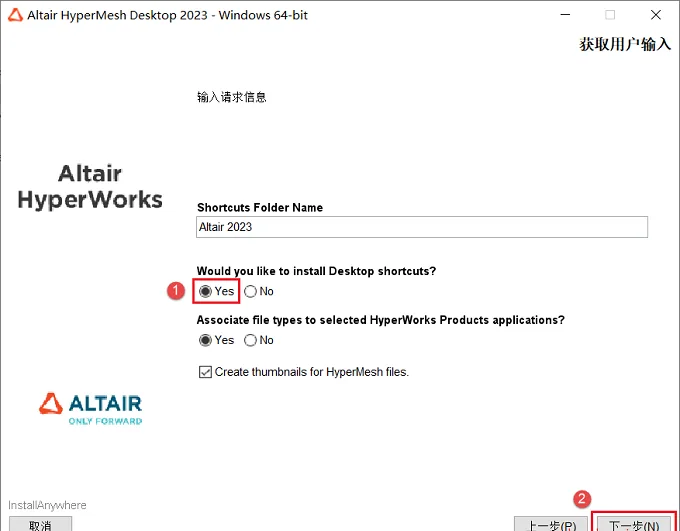Click the 'ONLY FORWARD' tagline text

(105, 421)
